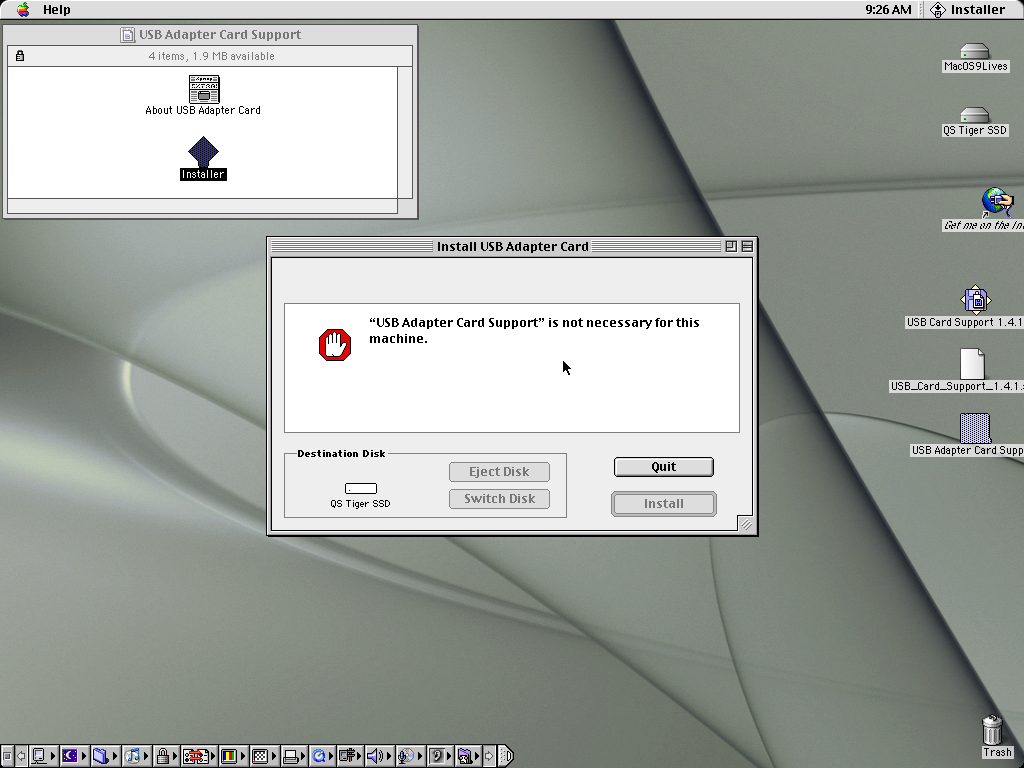This screenshot has height=768, width=1024.
Task: Open the Keychain padlock control strip module
Action: [x=166, y=756]
